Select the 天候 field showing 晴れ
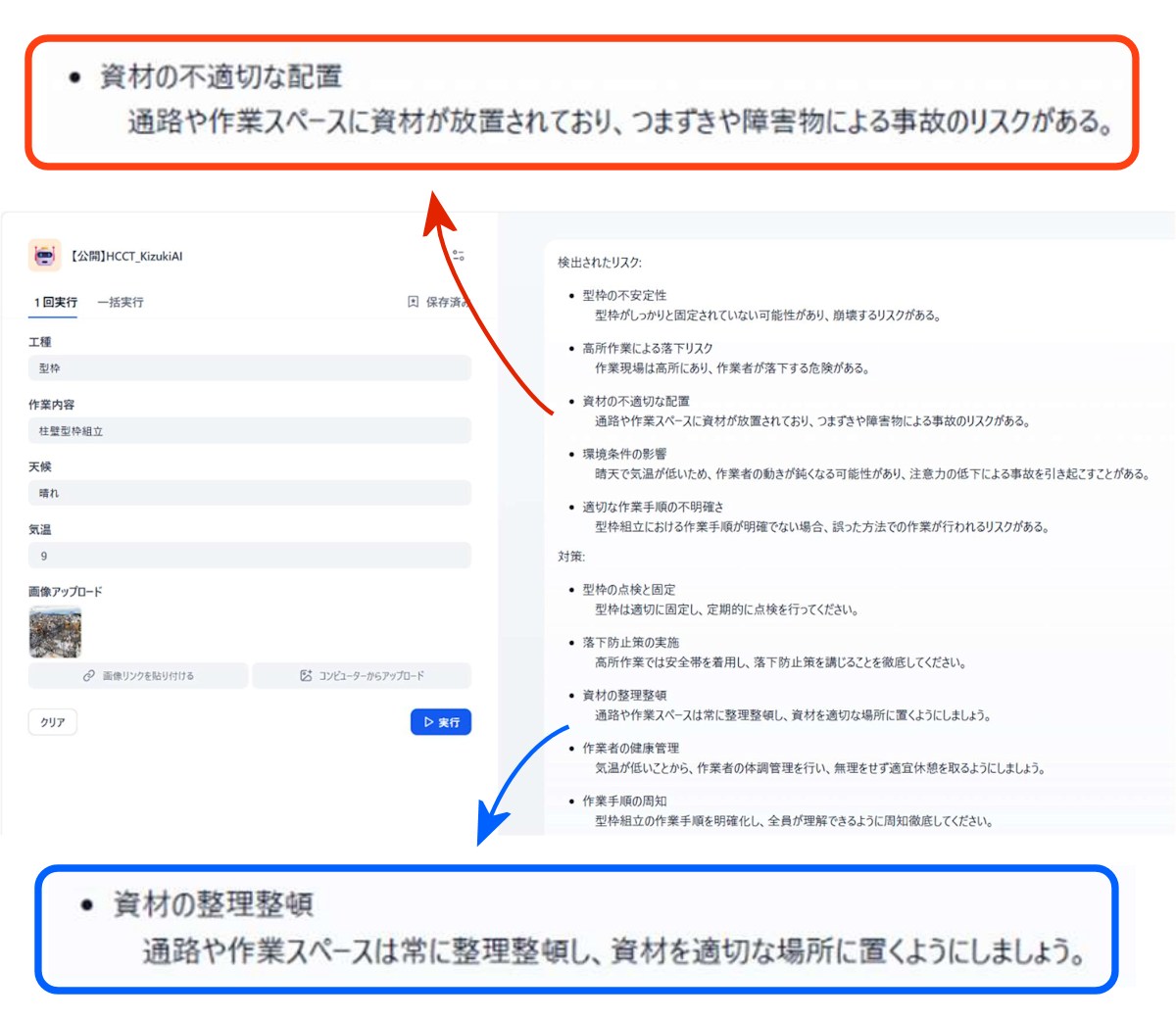Viewport: 1176px width, 1021px height. click(249, 493)
